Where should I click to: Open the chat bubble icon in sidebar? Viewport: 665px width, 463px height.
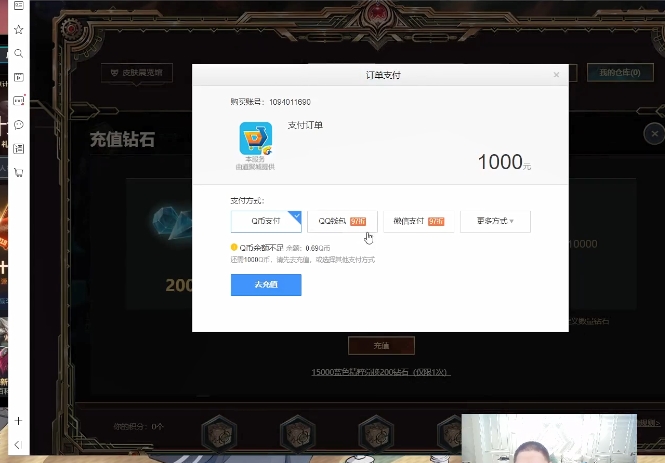click(18, 125)
